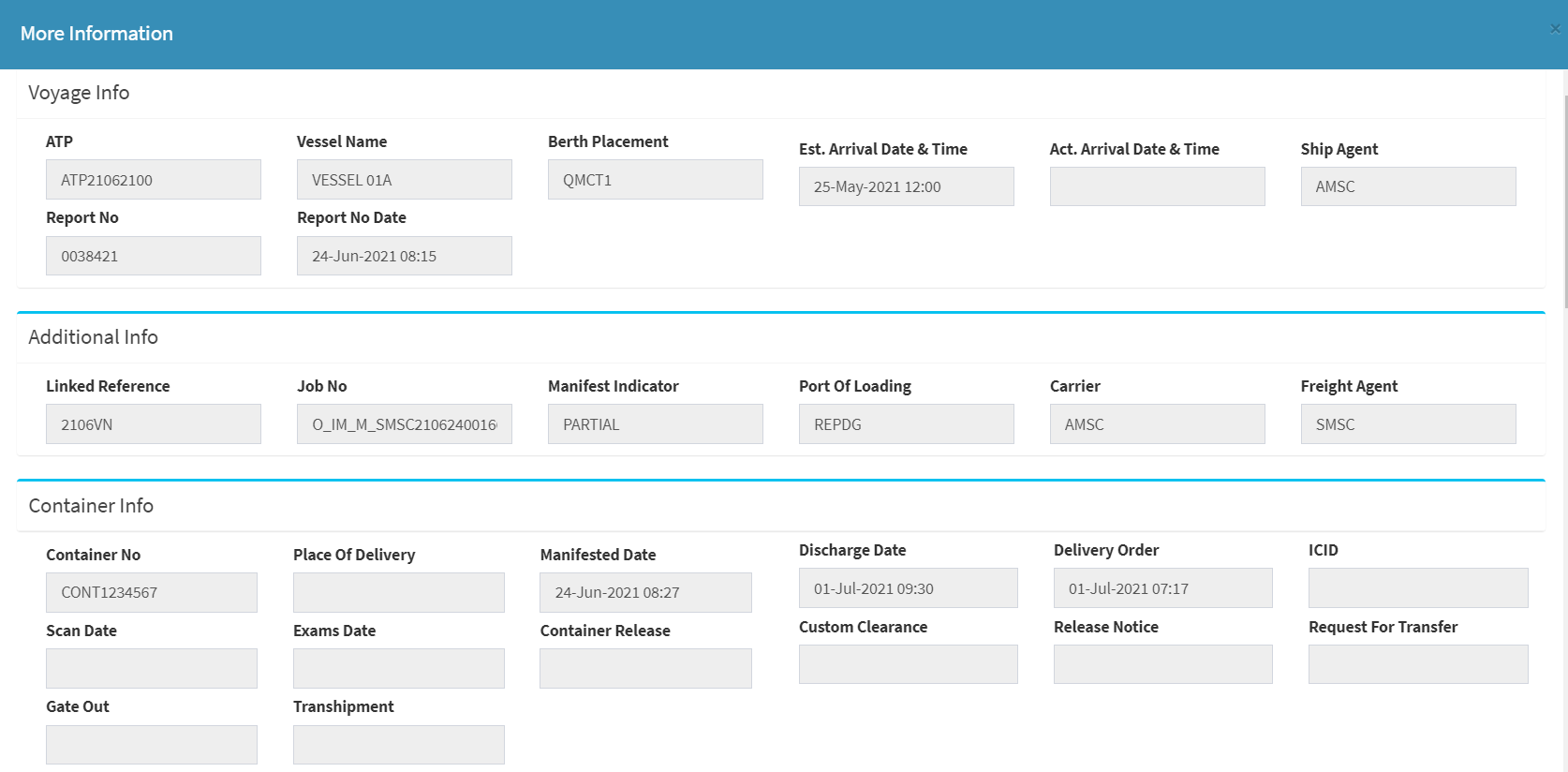Focus the empty ICID field

pyautogui.click(x=1418, y=588)
